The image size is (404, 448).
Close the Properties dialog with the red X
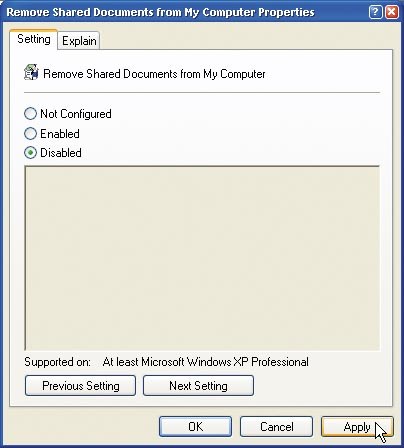(392, 12)
